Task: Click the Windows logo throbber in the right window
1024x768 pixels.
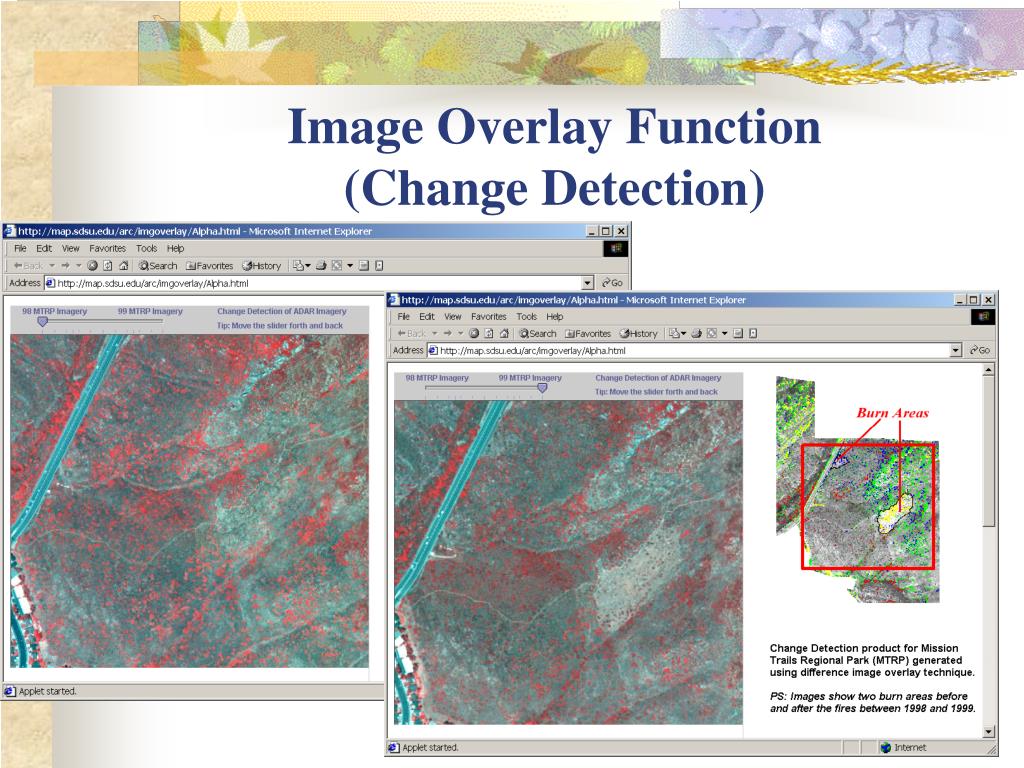Action: point(983,317)
